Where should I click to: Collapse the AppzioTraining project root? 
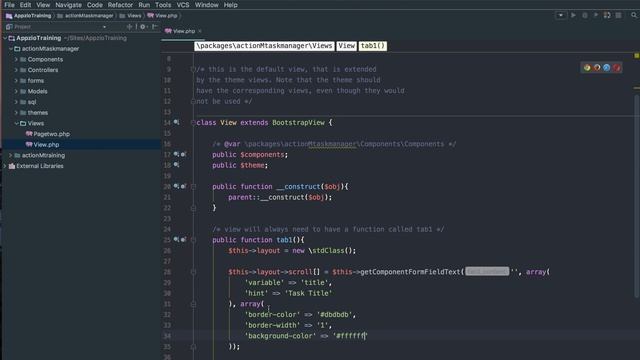[x=5, y=38]
